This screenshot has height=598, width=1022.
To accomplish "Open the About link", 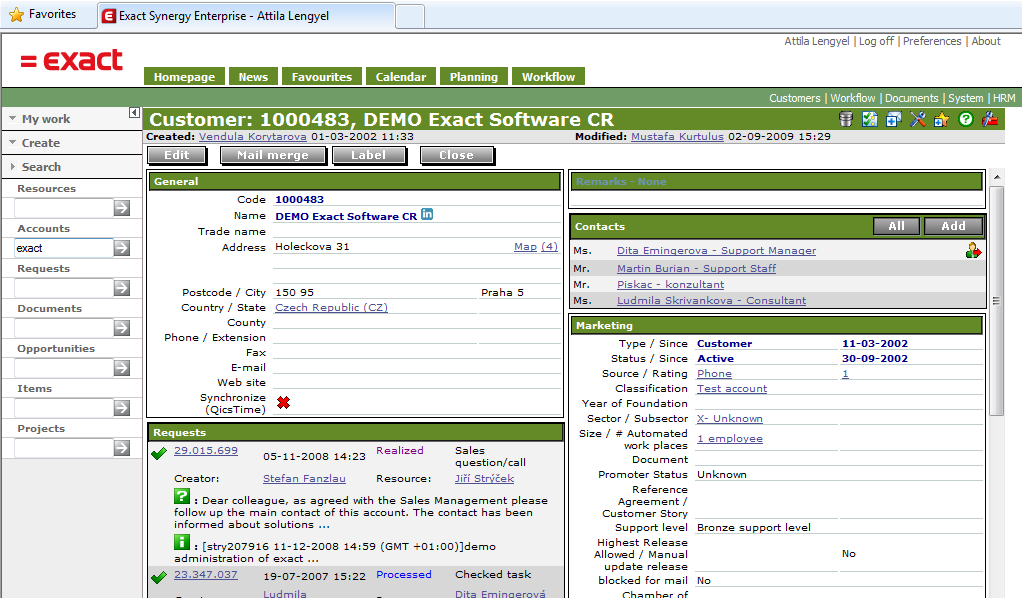I will tap(986, 41).
